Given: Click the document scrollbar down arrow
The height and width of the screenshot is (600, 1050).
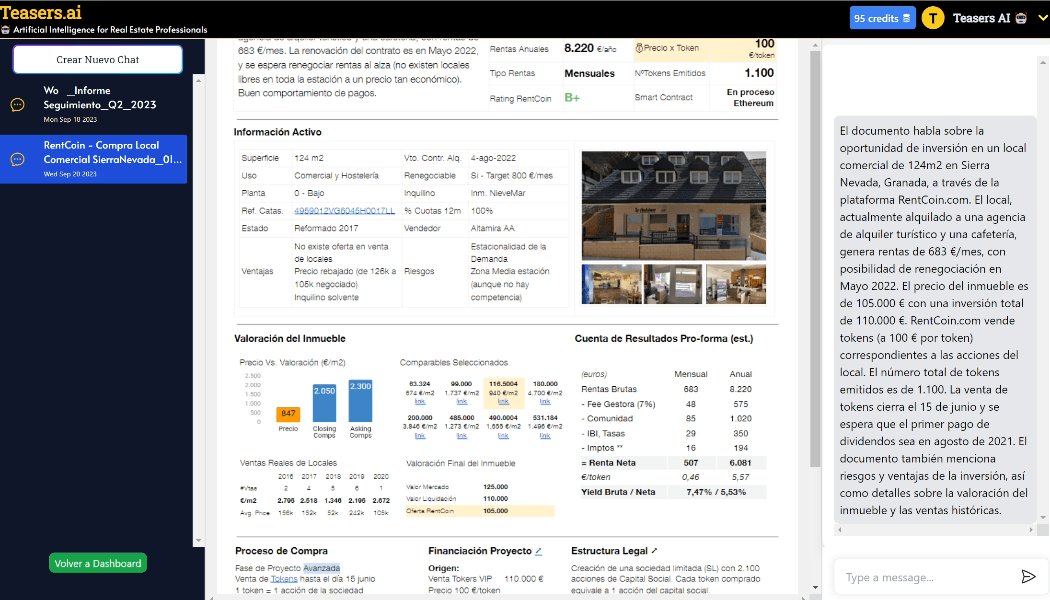Looking at the screenshot, I should click(x=815, y=587).
